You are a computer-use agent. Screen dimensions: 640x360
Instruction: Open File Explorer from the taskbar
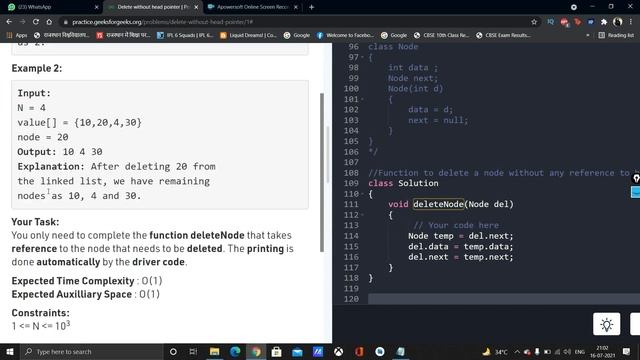[214, 351]
